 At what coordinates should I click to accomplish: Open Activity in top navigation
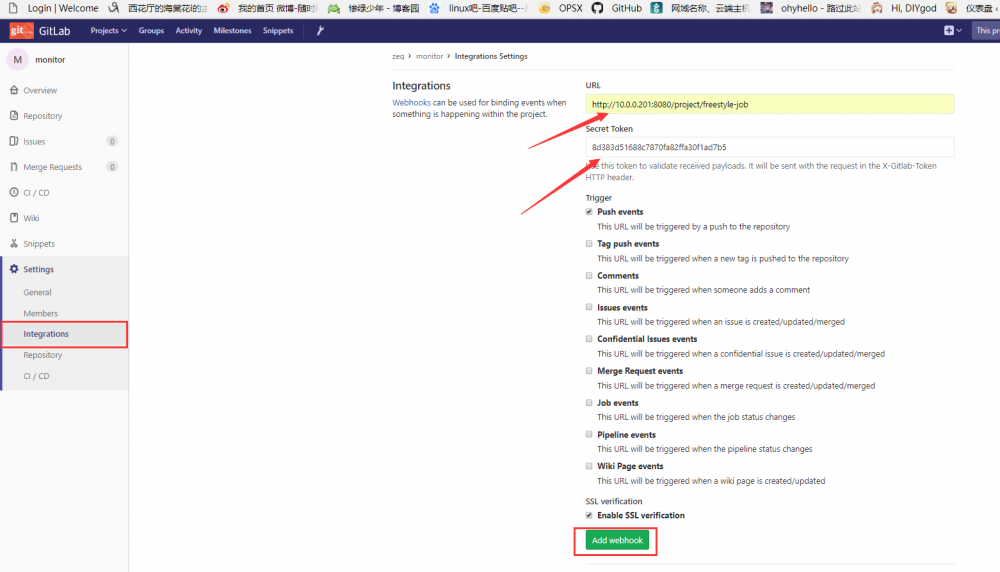[189, 31]
